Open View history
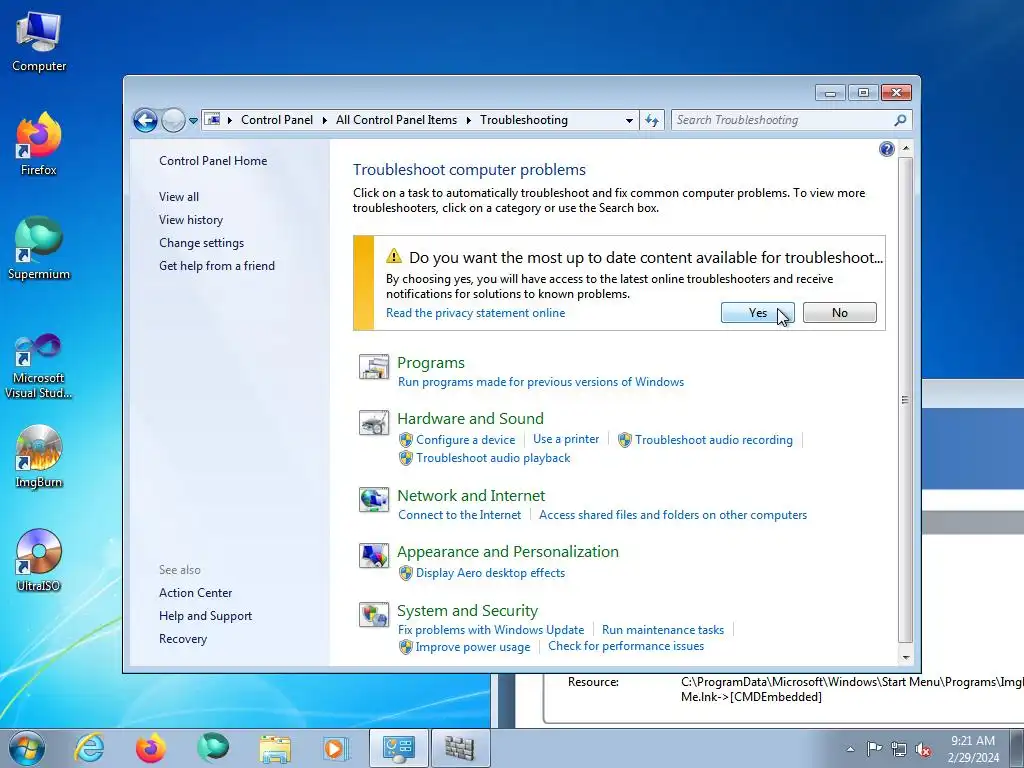1024x768 pixels. tap(191, 219)
